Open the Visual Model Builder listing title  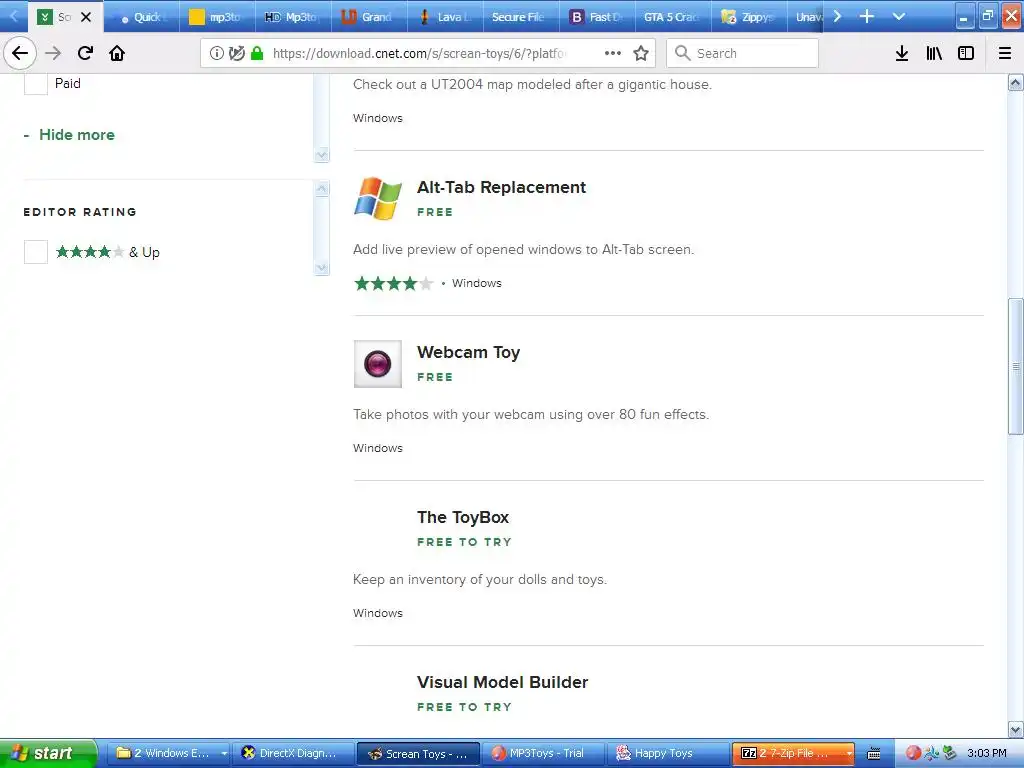point(502,682)
